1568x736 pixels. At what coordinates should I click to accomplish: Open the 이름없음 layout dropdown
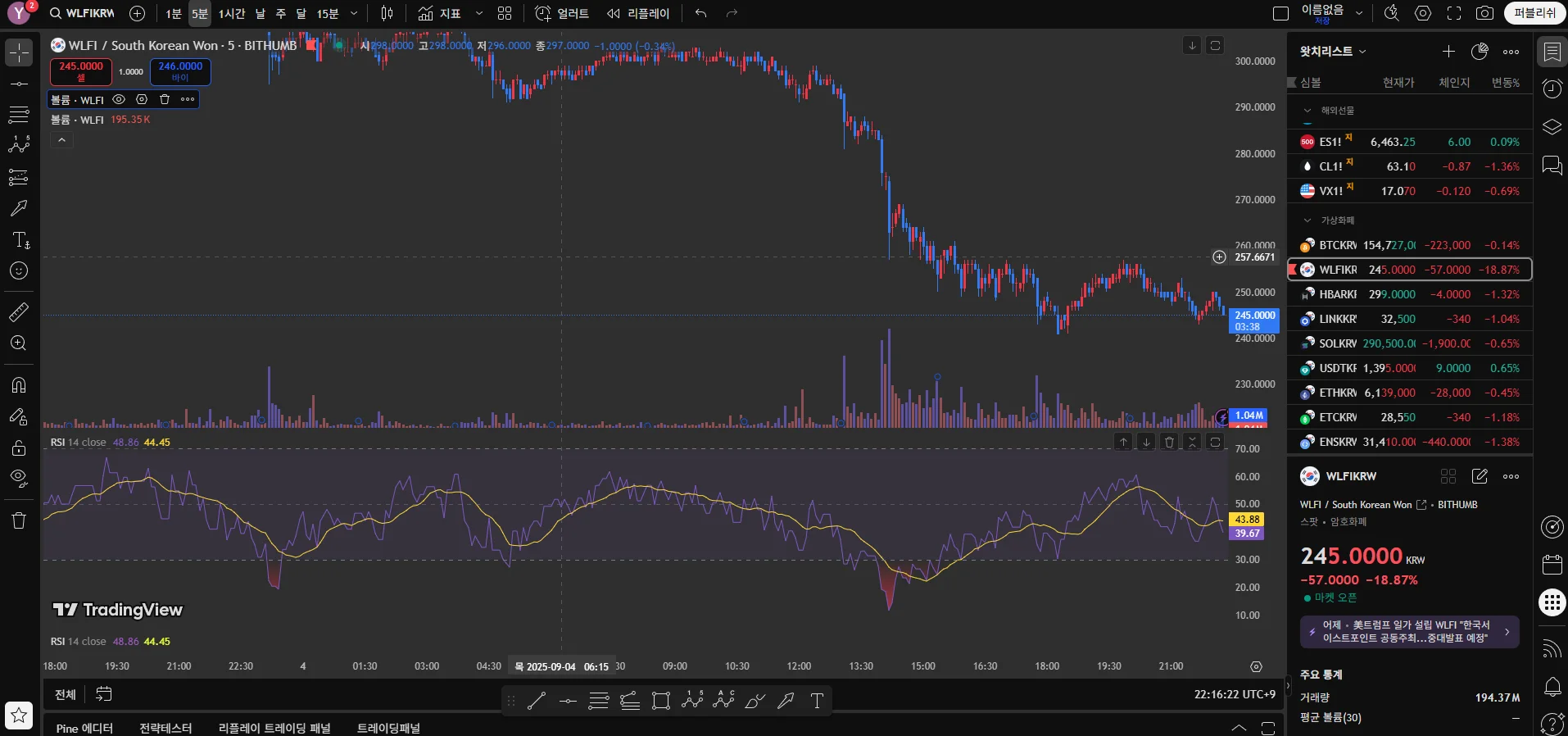(1359, 13)
